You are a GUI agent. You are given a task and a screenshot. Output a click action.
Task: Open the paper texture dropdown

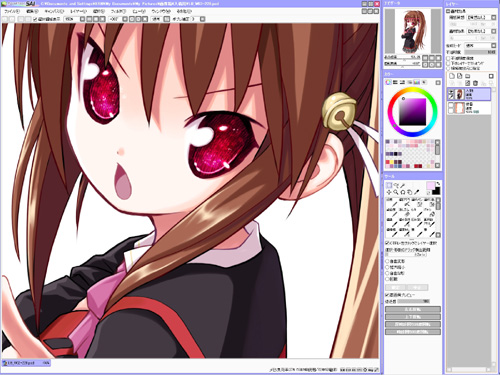[x=493, y=17]
